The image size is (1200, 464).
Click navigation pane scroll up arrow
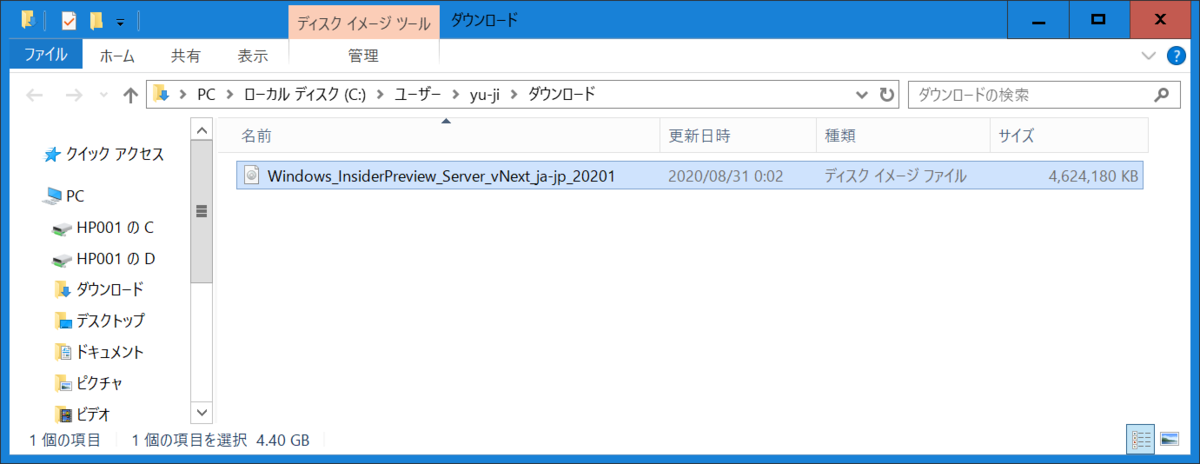tap(202, 131)
